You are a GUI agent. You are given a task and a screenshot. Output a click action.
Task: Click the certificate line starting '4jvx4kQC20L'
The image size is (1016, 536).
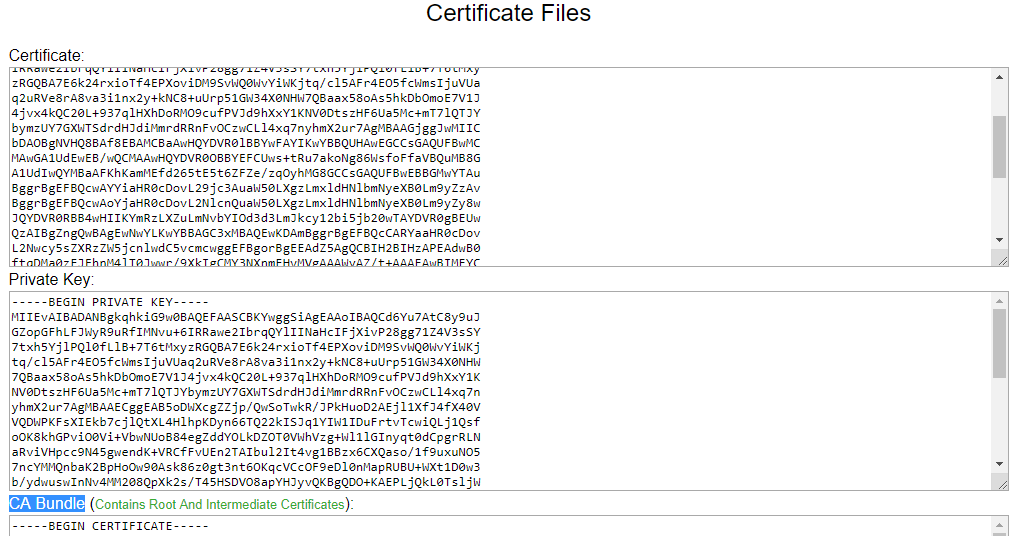tap(246, 113)
